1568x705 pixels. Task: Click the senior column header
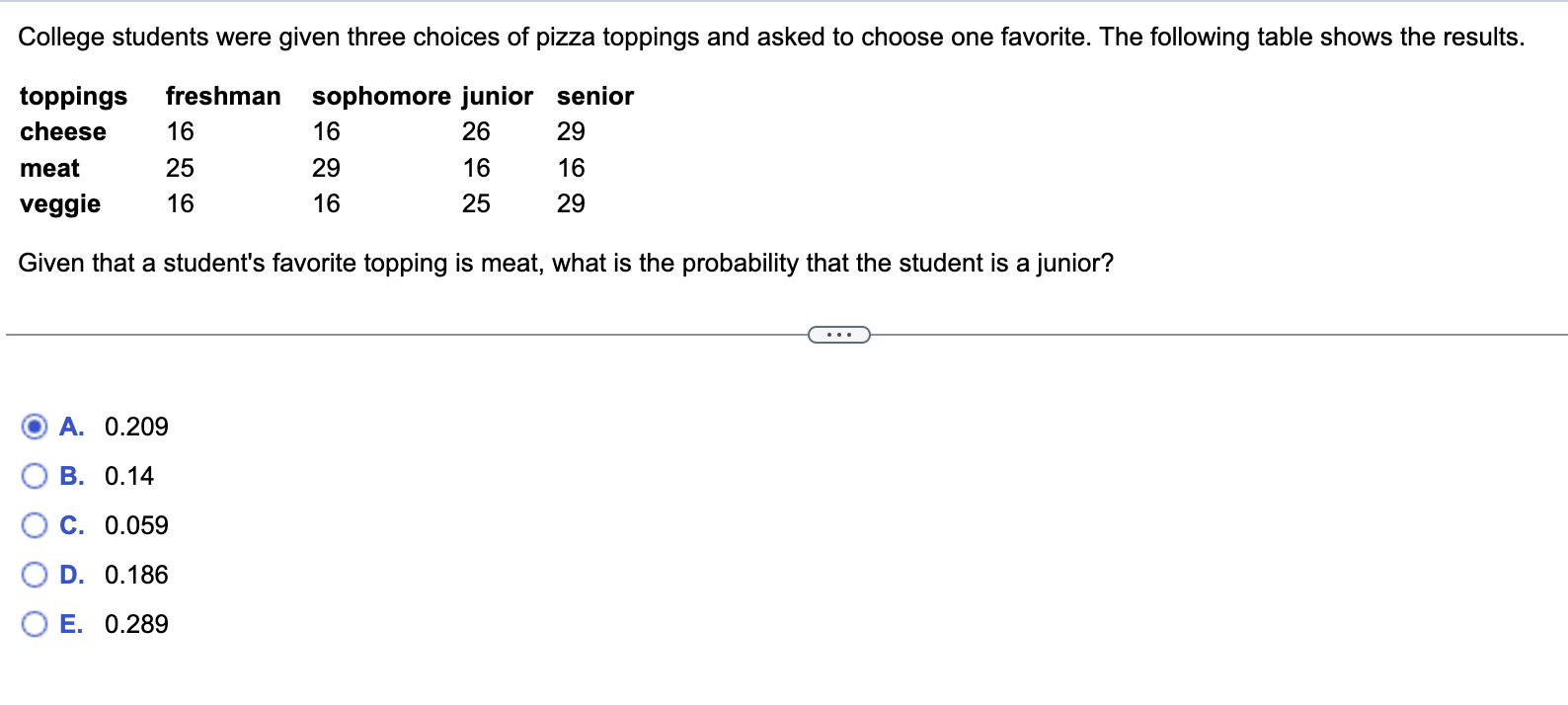[595, 96]
